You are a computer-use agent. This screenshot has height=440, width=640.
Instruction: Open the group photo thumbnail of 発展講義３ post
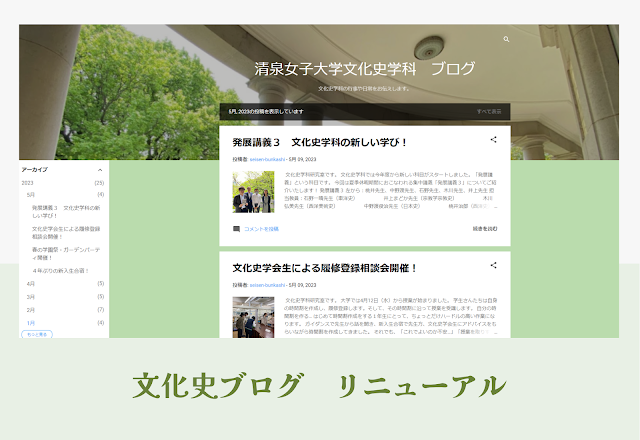click(x=253, y=192)
